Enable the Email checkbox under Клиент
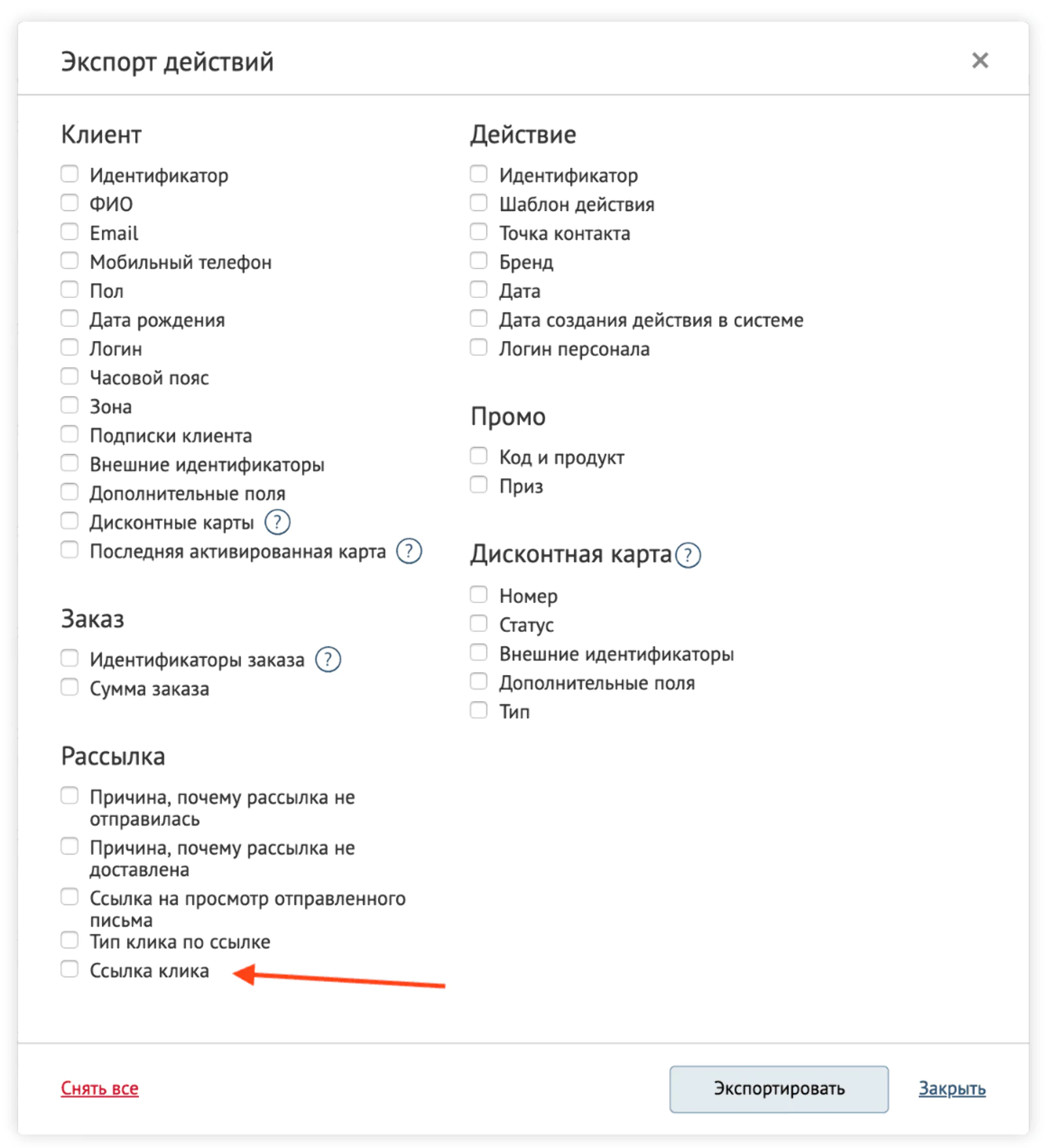 click(x=70, y=232)
